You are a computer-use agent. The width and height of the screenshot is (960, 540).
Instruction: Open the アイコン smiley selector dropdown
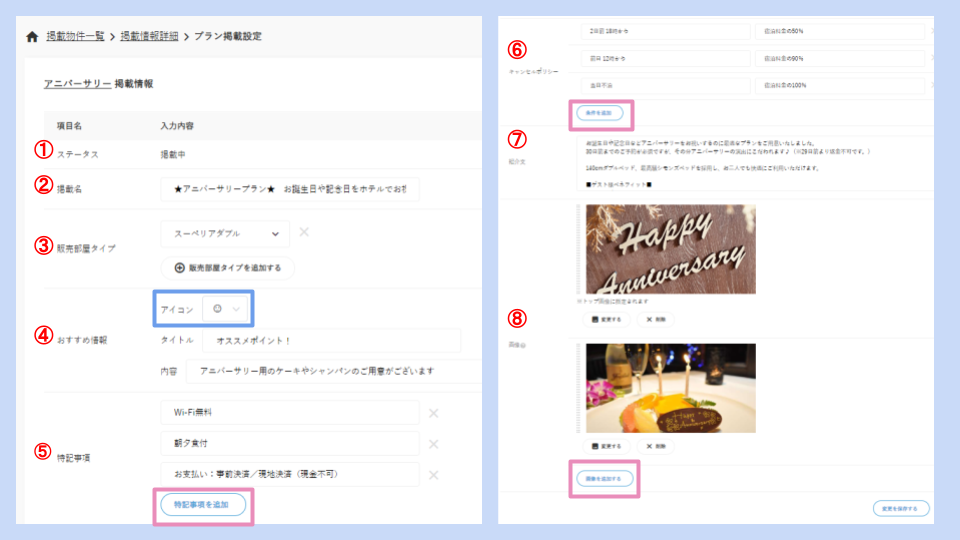(224, 310)
